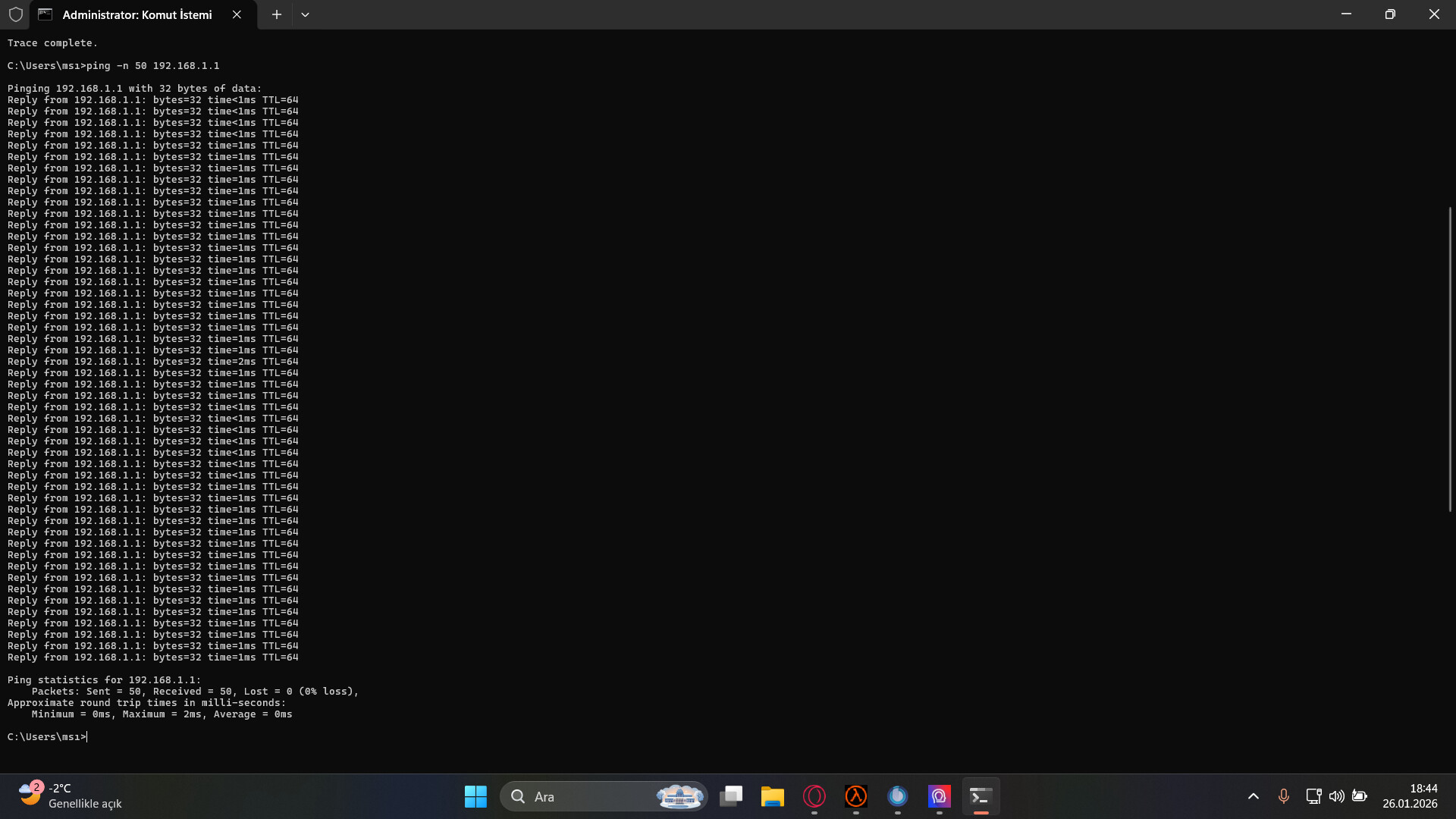Click the final C:\Users\msı> prompt

point(46,737)
